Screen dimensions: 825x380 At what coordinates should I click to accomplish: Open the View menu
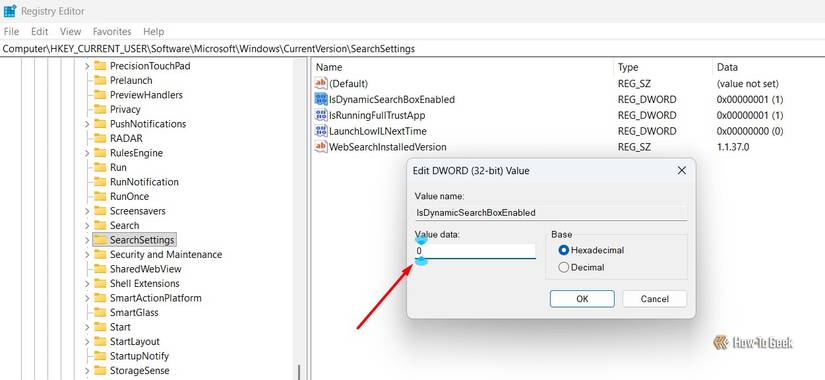[x=71, y=32]
